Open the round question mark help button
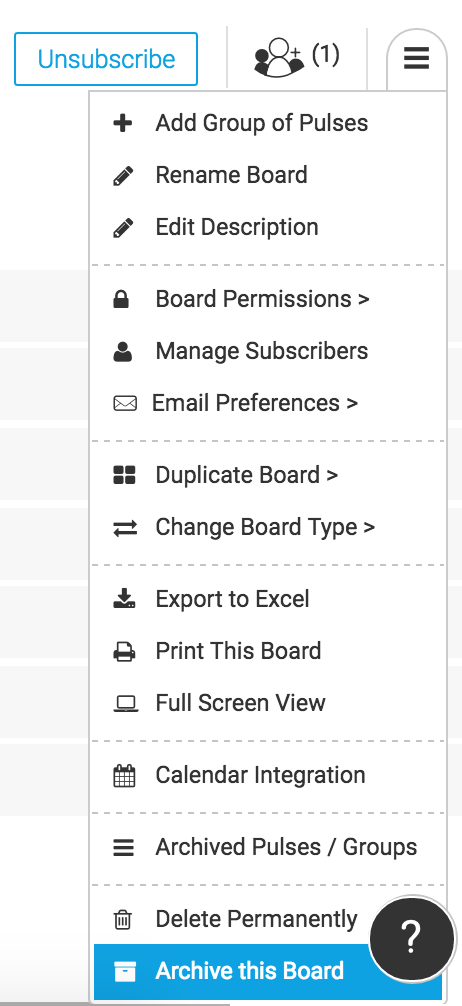The width and height of the screenshot is (462, 1006). click(411, 939)
